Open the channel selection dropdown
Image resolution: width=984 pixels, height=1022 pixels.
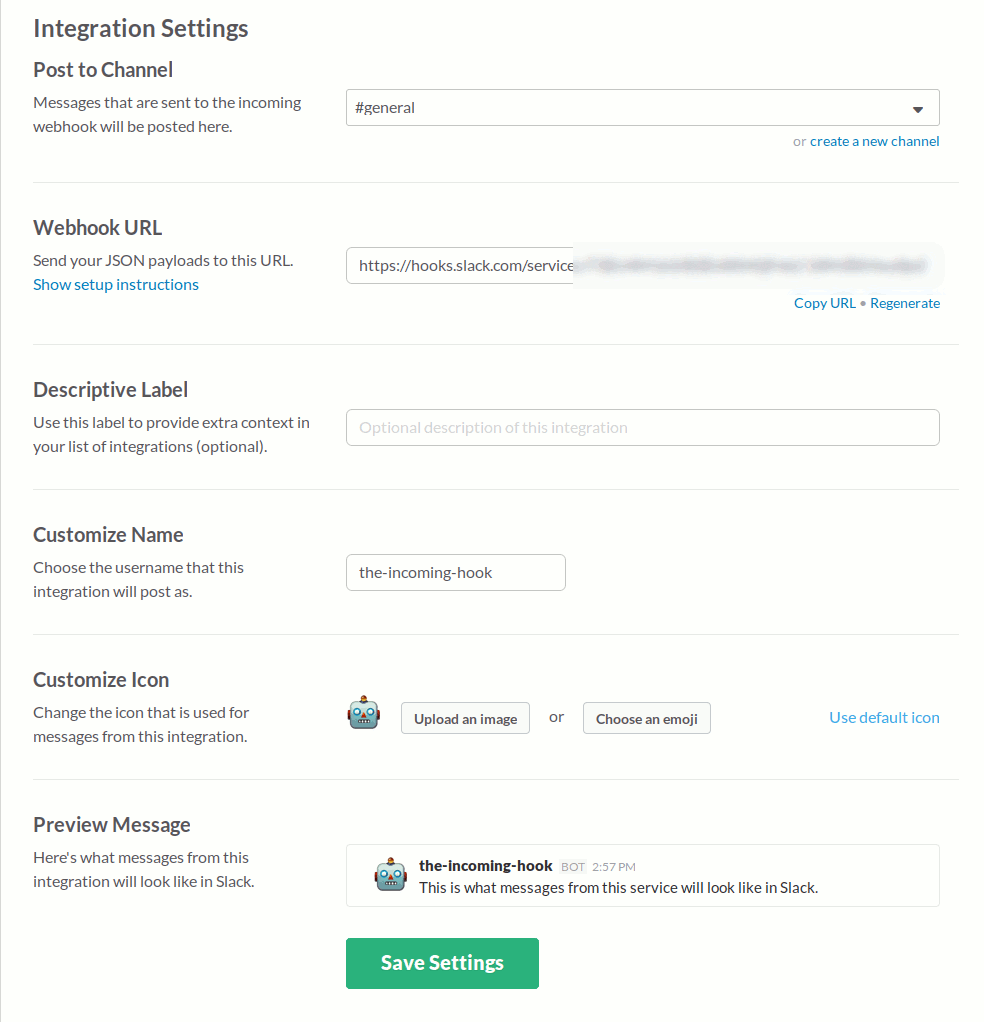(x=917, y=107)
